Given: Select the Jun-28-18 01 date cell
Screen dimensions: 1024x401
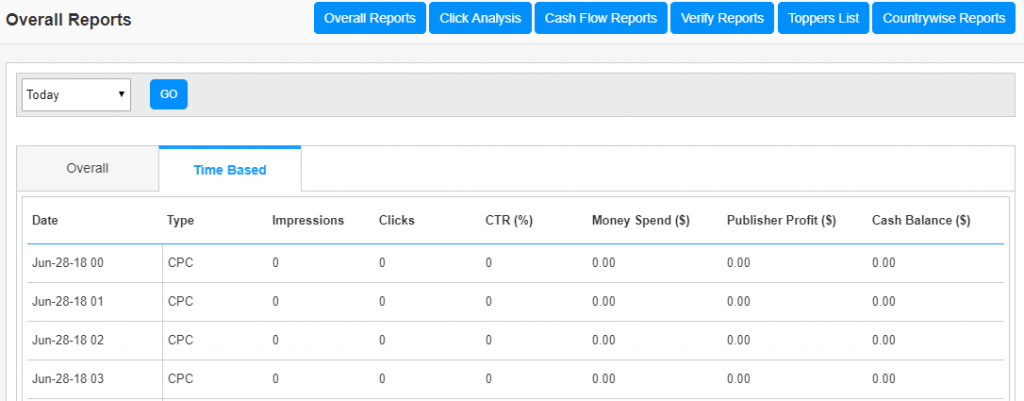Looking at the screenshot, I should [x=68, y=302].
